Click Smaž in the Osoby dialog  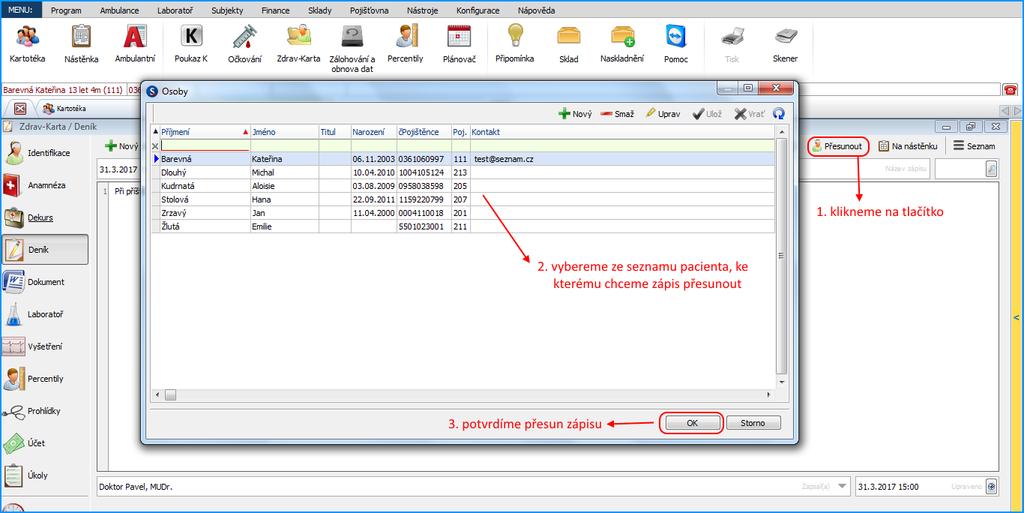coord(617,114)
